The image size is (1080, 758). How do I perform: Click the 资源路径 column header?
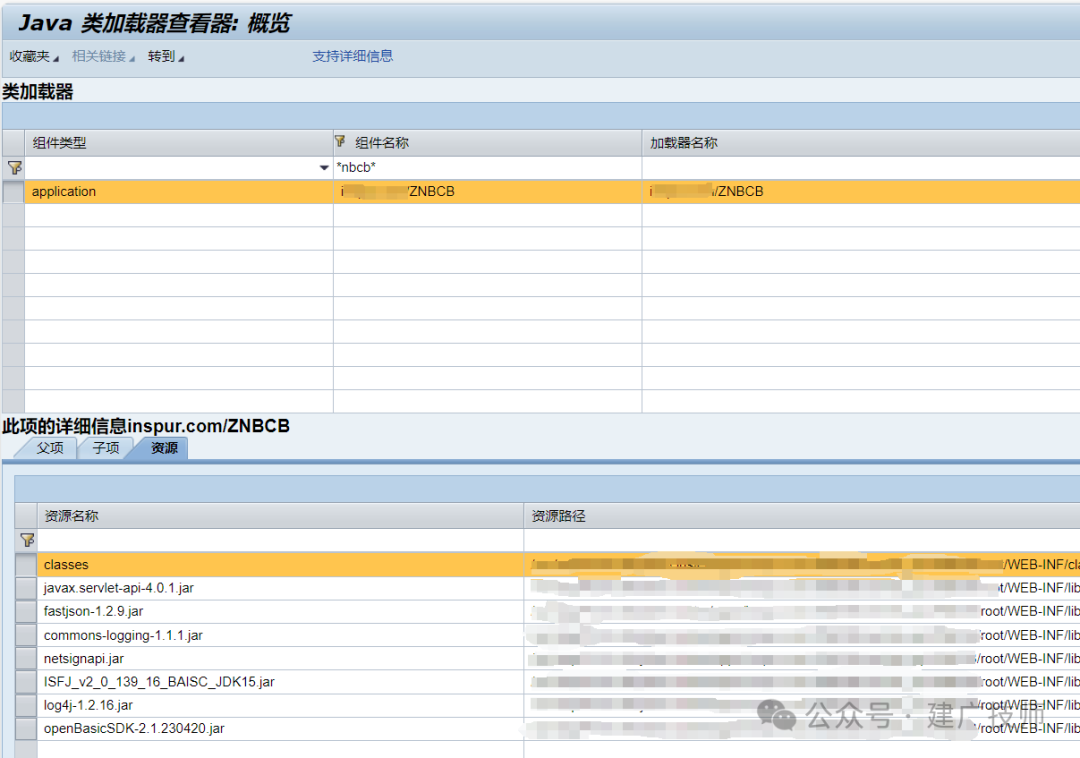[802, 516]
